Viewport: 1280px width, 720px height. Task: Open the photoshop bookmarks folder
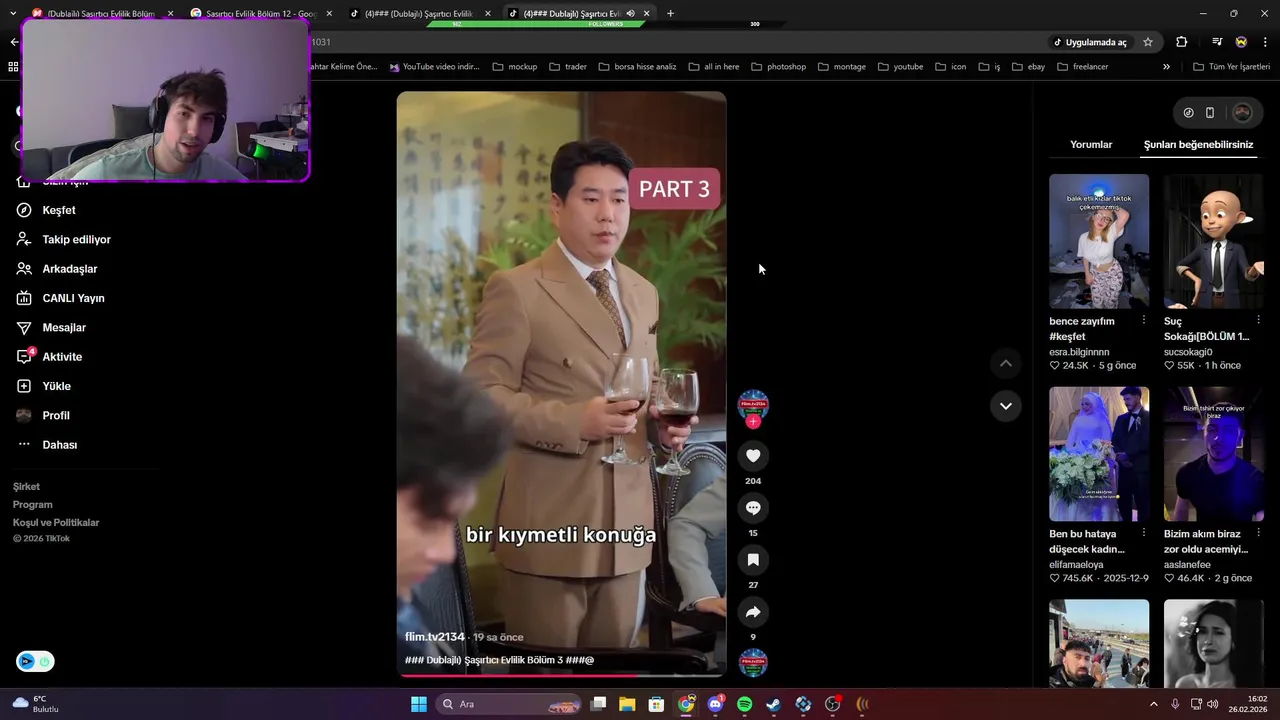tap(778, 67)
